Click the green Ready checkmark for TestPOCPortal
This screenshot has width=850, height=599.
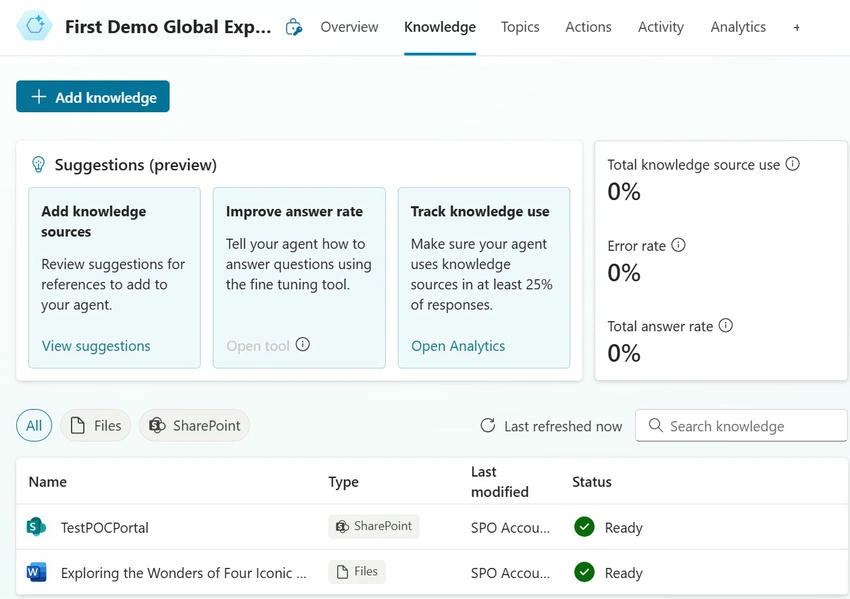(584, 527)
